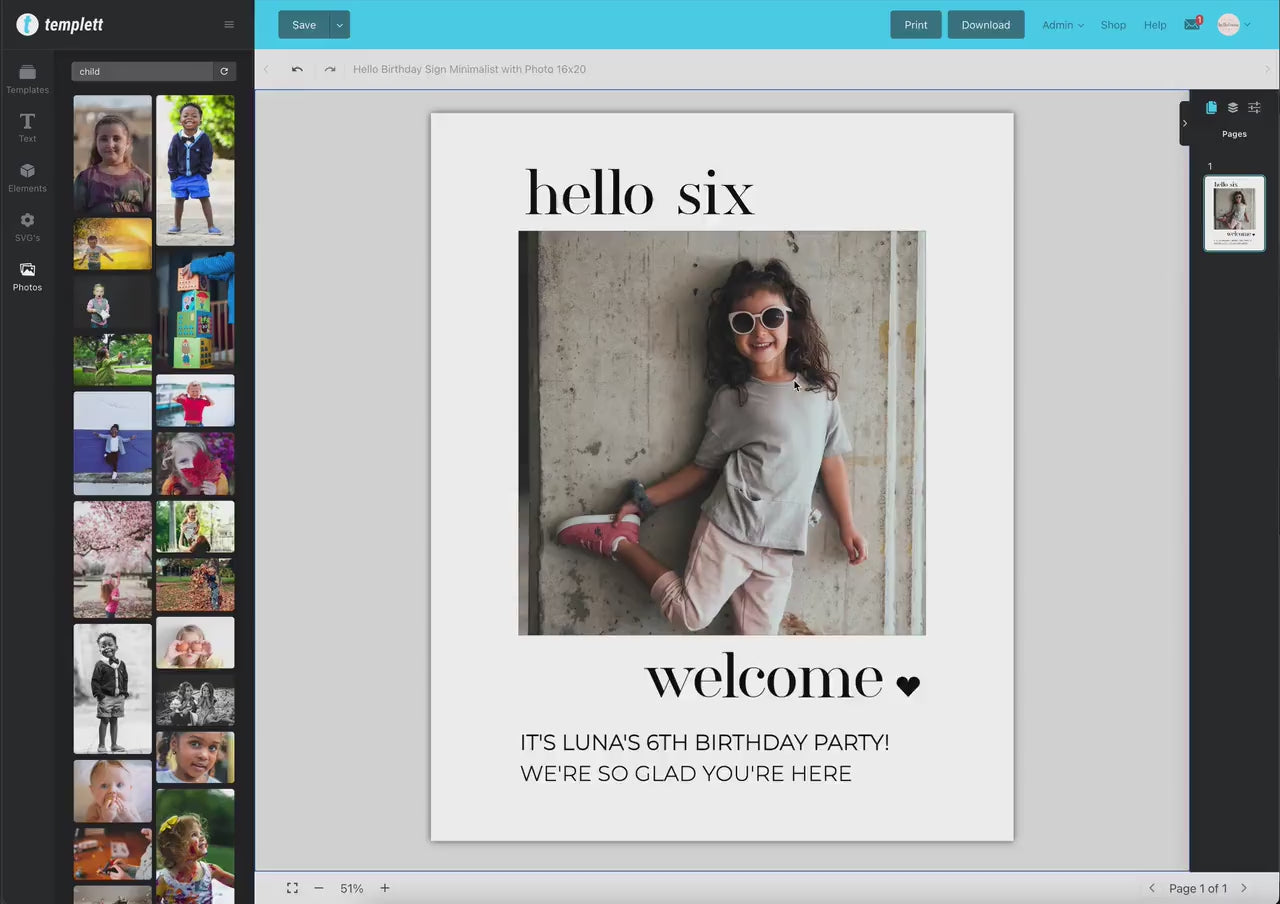
Task: Click the photo search field containing 'child'
Action: [142, 71]
